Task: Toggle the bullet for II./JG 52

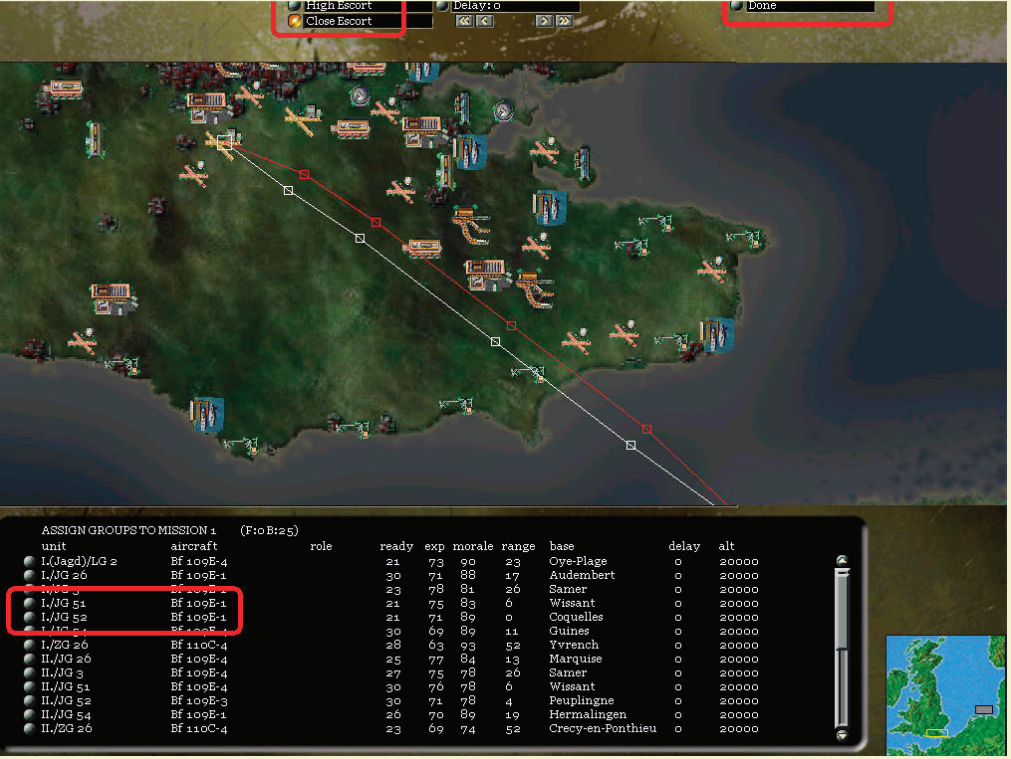Action: click(29, 700)
